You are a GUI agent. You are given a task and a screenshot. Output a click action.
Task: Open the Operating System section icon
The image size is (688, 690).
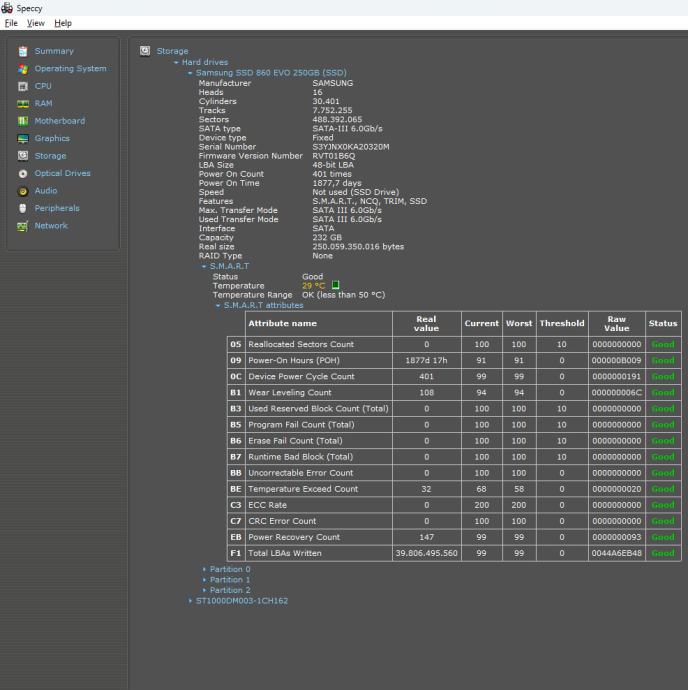[23, 69]
